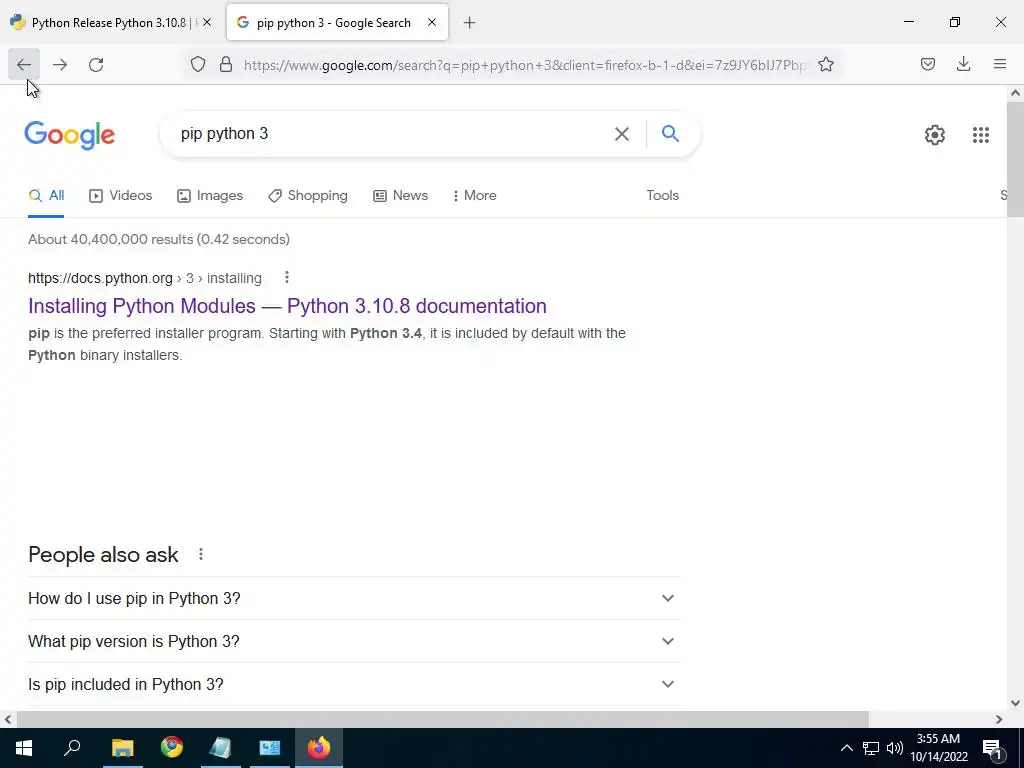Switch to News results
Screen dimensions: 1024x768
pyautogui.click(x=400, y=195)
